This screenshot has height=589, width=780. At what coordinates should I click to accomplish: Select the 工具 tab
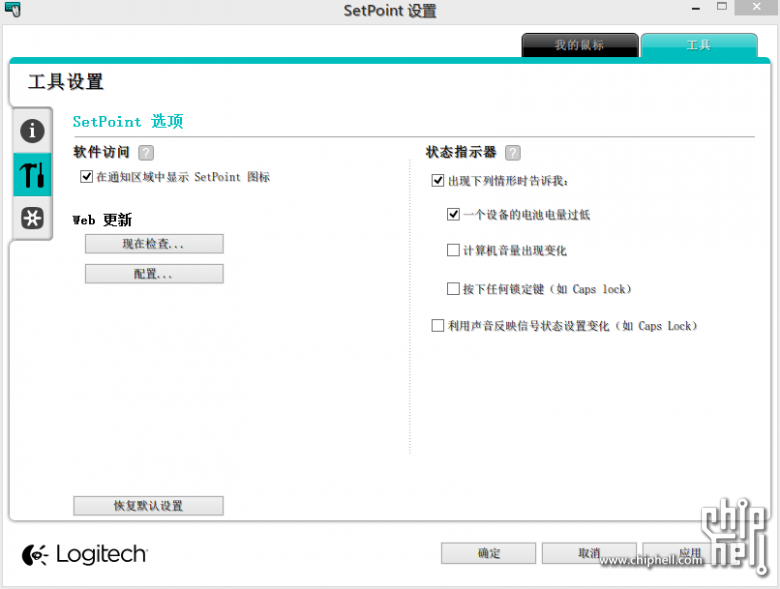click(699, 45)
